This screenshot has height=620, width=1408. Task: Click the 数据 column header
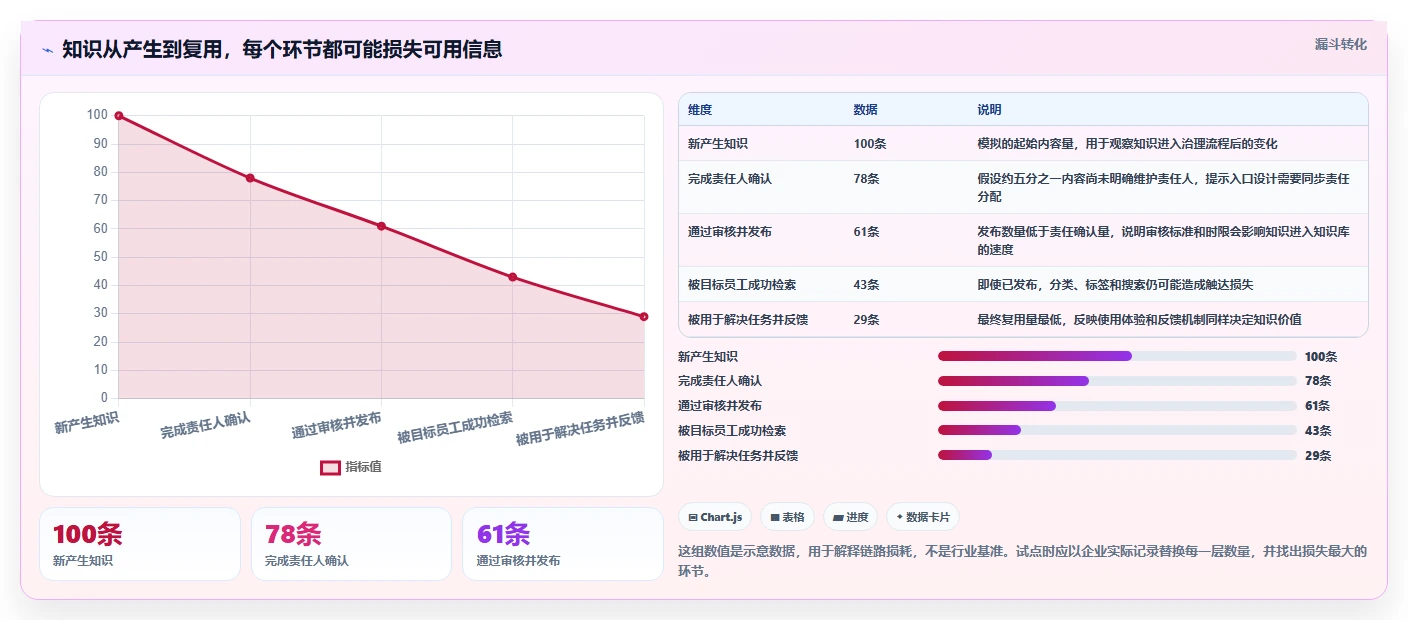[x=866, y=110]
